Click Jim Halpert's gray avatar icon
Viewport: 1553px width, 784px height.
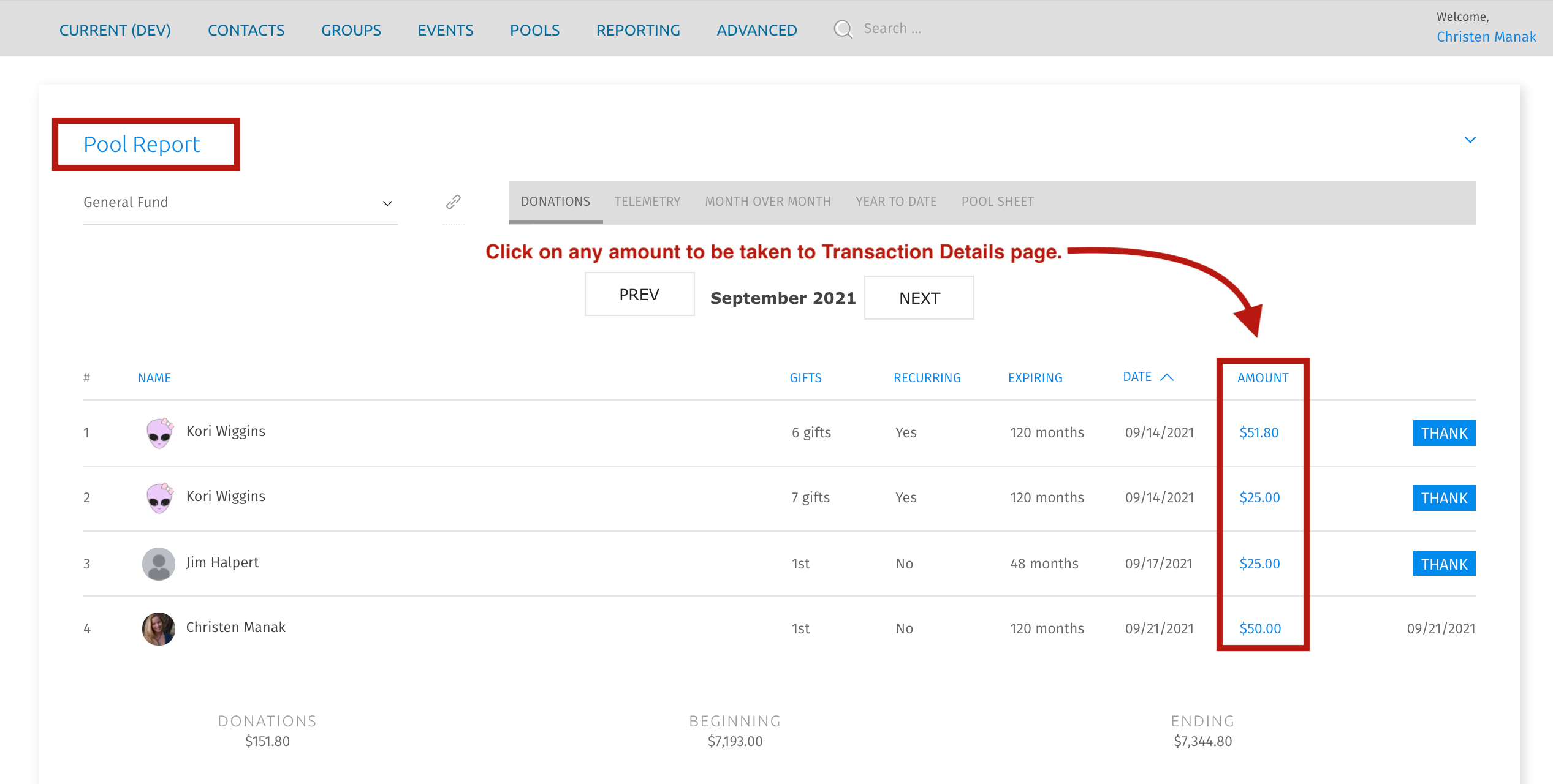[159, 563]
